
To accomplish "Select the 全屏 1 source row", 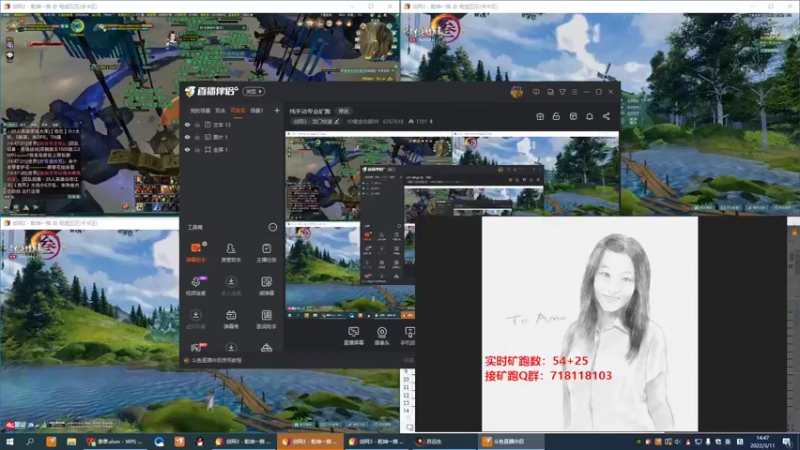I will 231,150.
